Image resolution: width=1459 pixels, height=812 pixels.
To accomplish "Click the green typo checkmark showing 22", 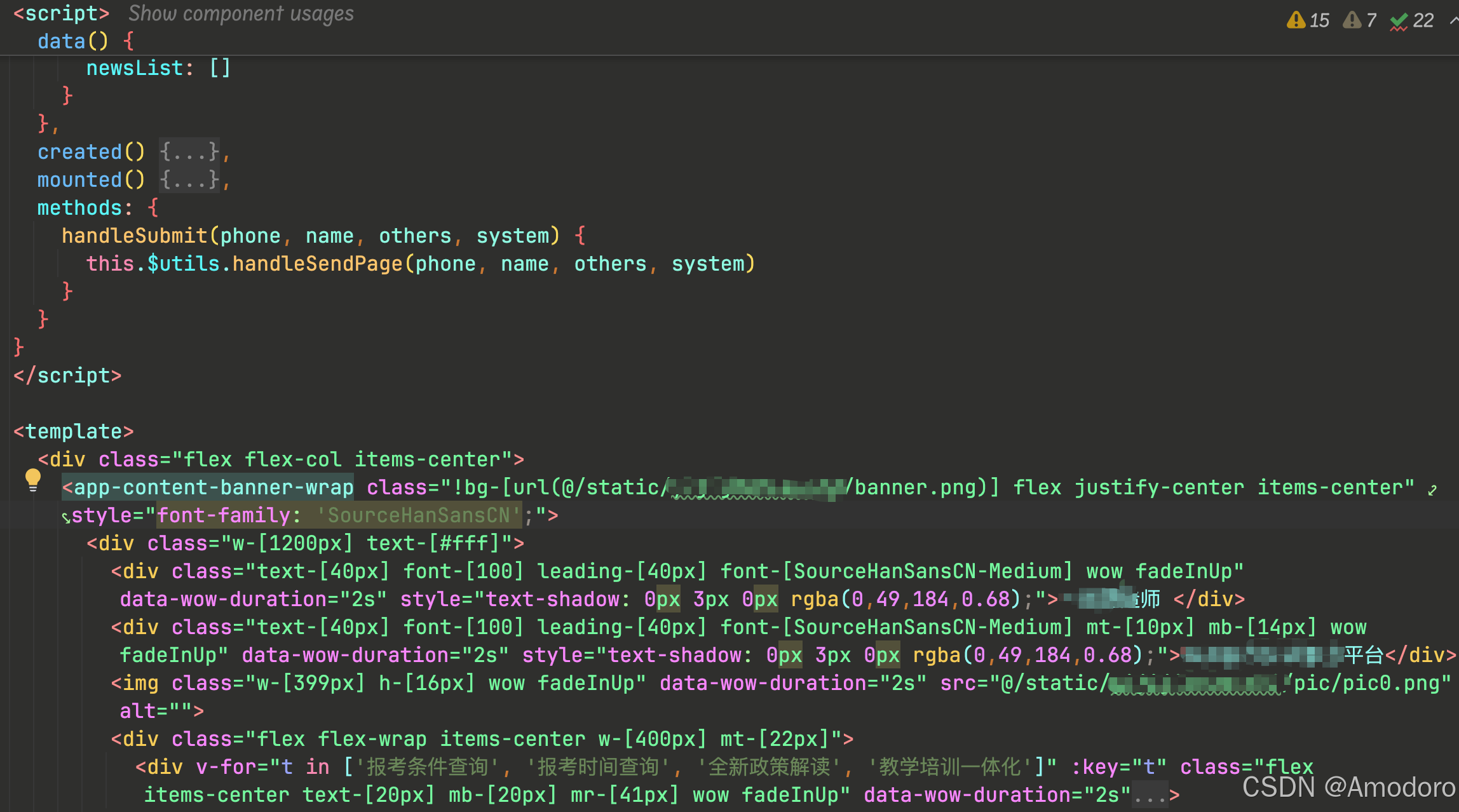I will pyautogui.click(x=1399, y=22).
